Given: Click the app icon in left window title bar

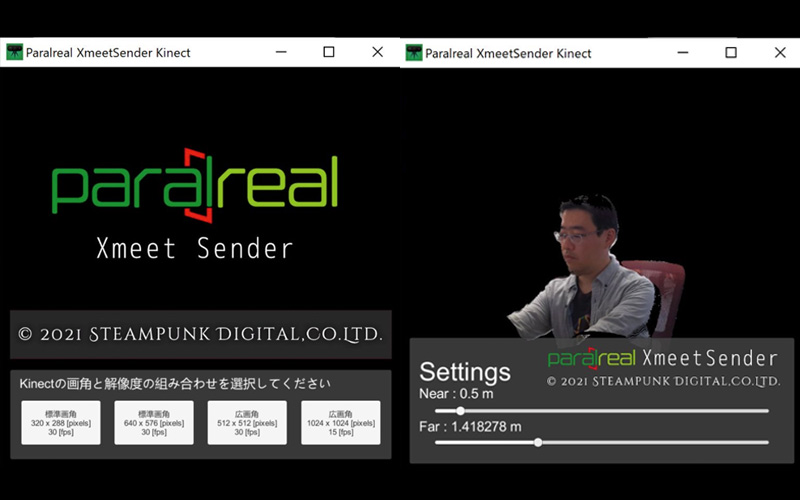Looking at the screenshot, I should [x=14, y=52].
